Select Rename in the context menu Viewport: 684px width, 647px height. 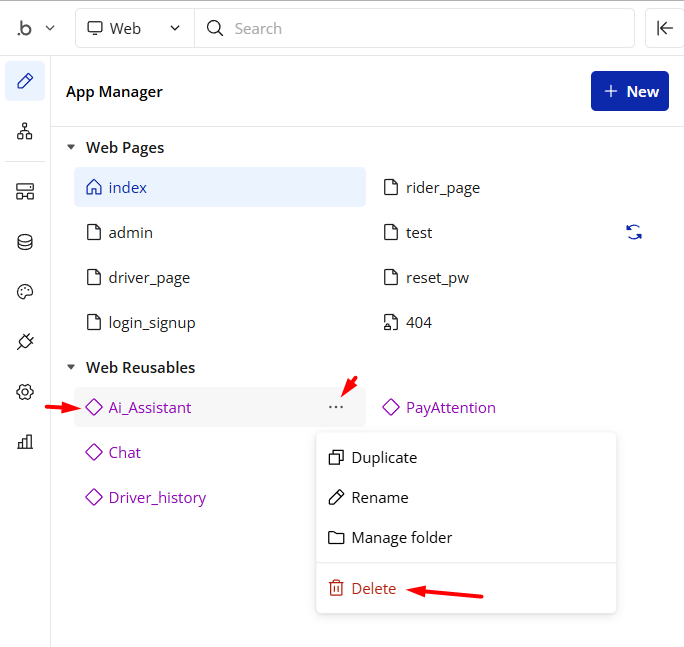click(379, 497)
